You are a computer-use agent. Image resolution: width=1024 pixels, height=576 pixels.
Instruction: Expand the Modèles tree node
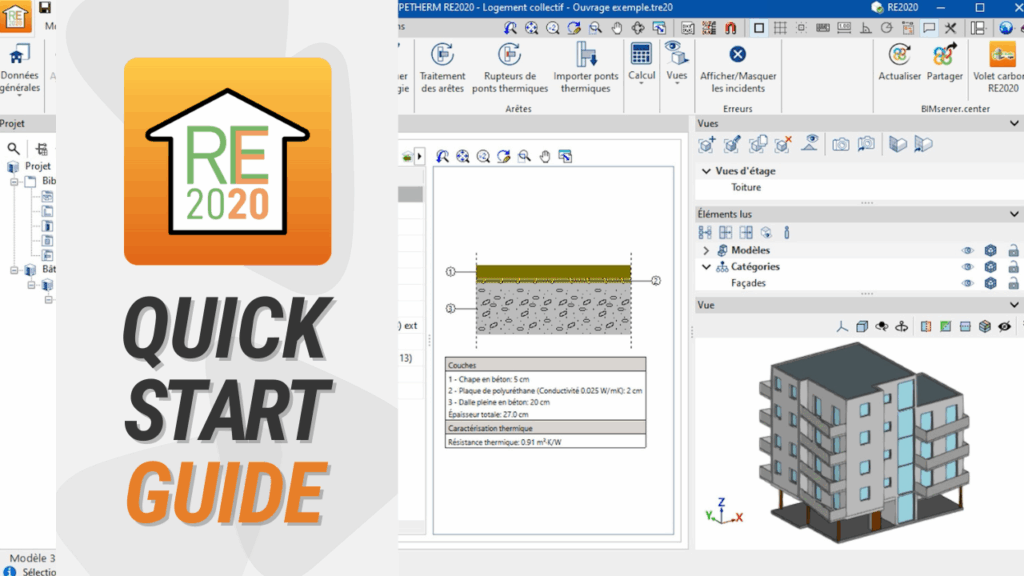tap(706, 251)
